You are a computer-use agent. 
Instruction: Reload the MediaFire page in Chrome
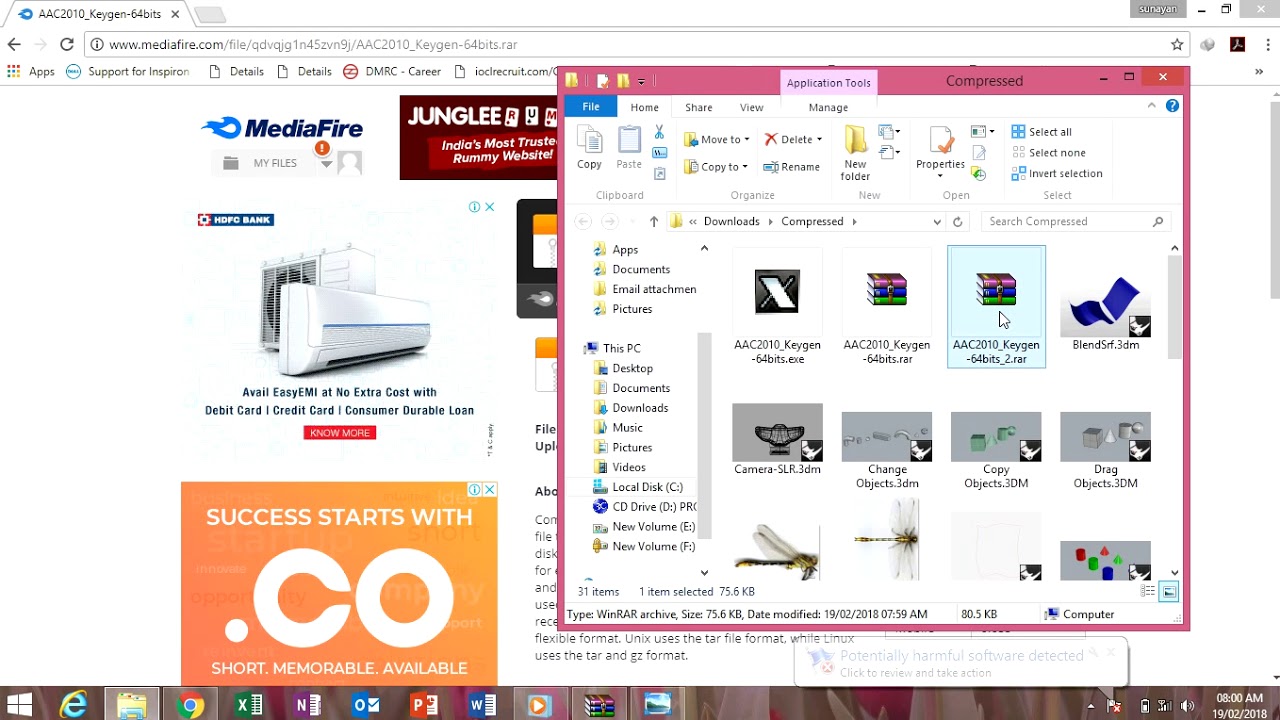[67, 44]
